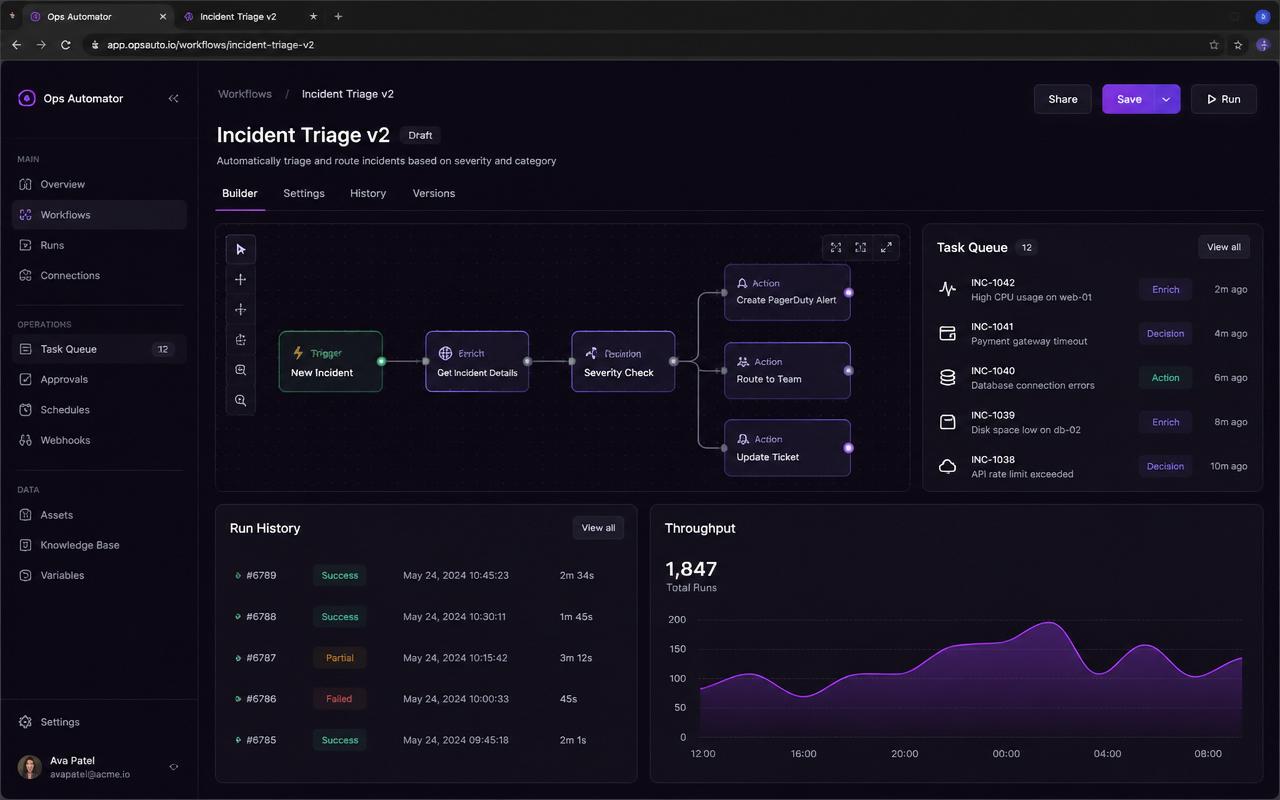The image size is (1280, 800).
Task: Click the 1,847 Total Runs value
Action: tap(691, 569)
